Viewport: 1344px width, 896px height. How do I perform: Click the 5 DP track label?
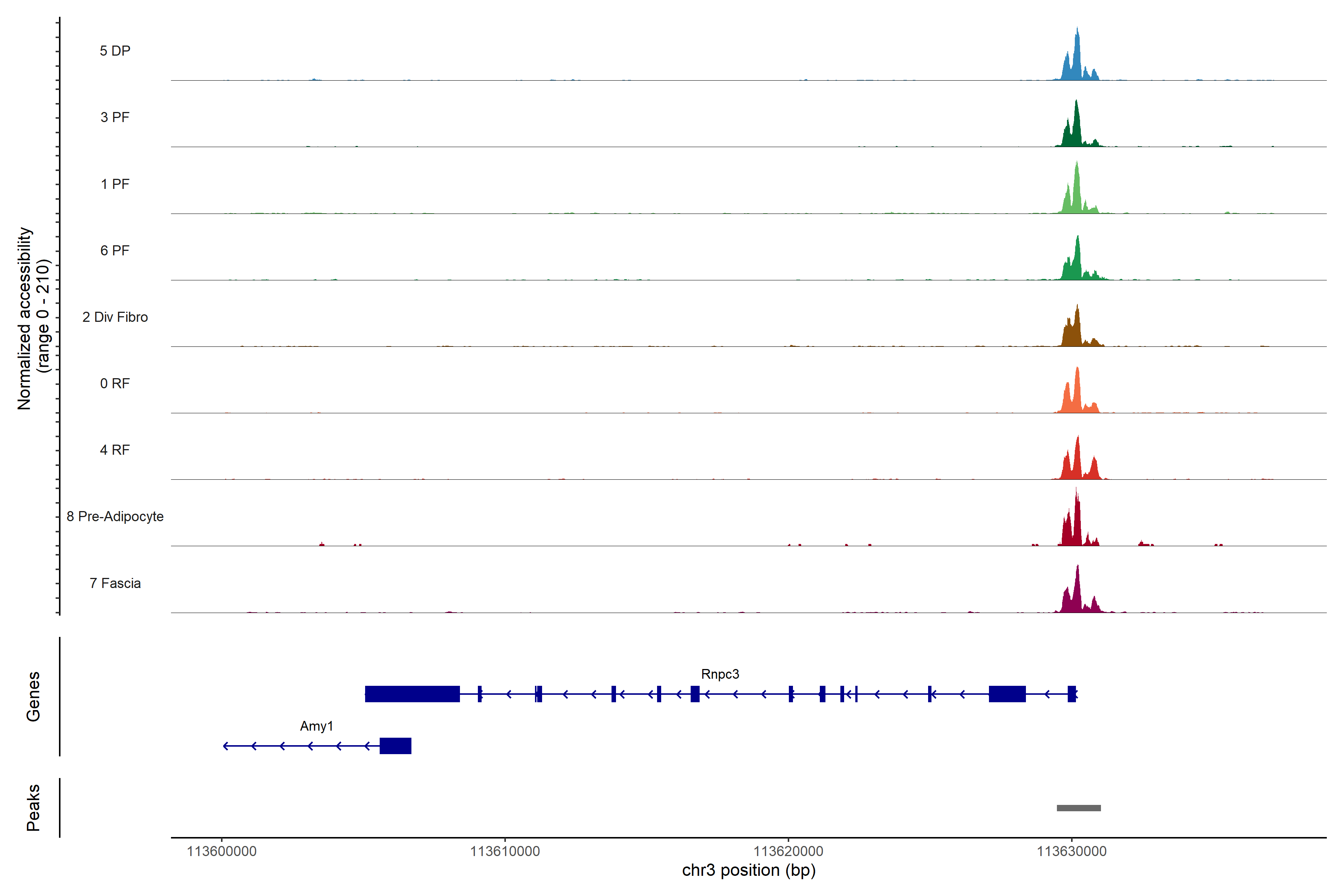(x=115, y=51)
